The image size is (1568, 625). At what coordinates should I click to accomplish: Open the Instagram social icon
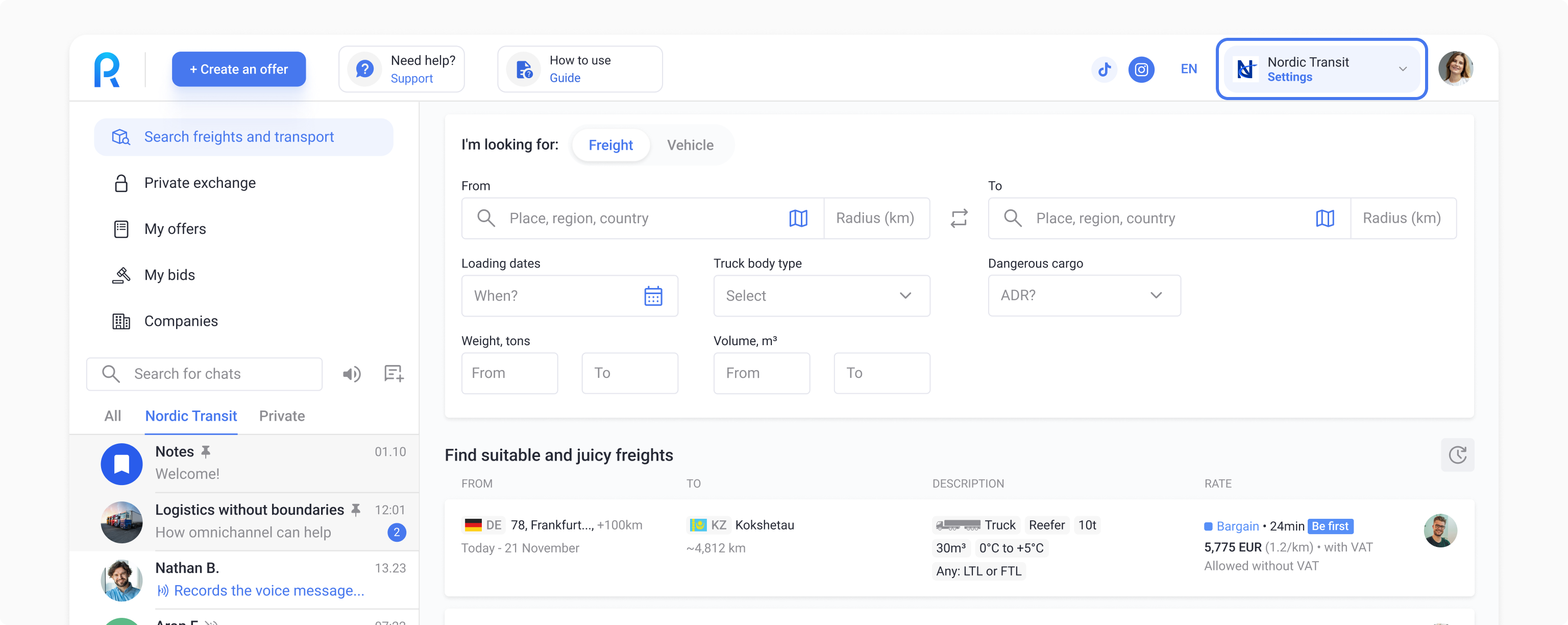1141,69
